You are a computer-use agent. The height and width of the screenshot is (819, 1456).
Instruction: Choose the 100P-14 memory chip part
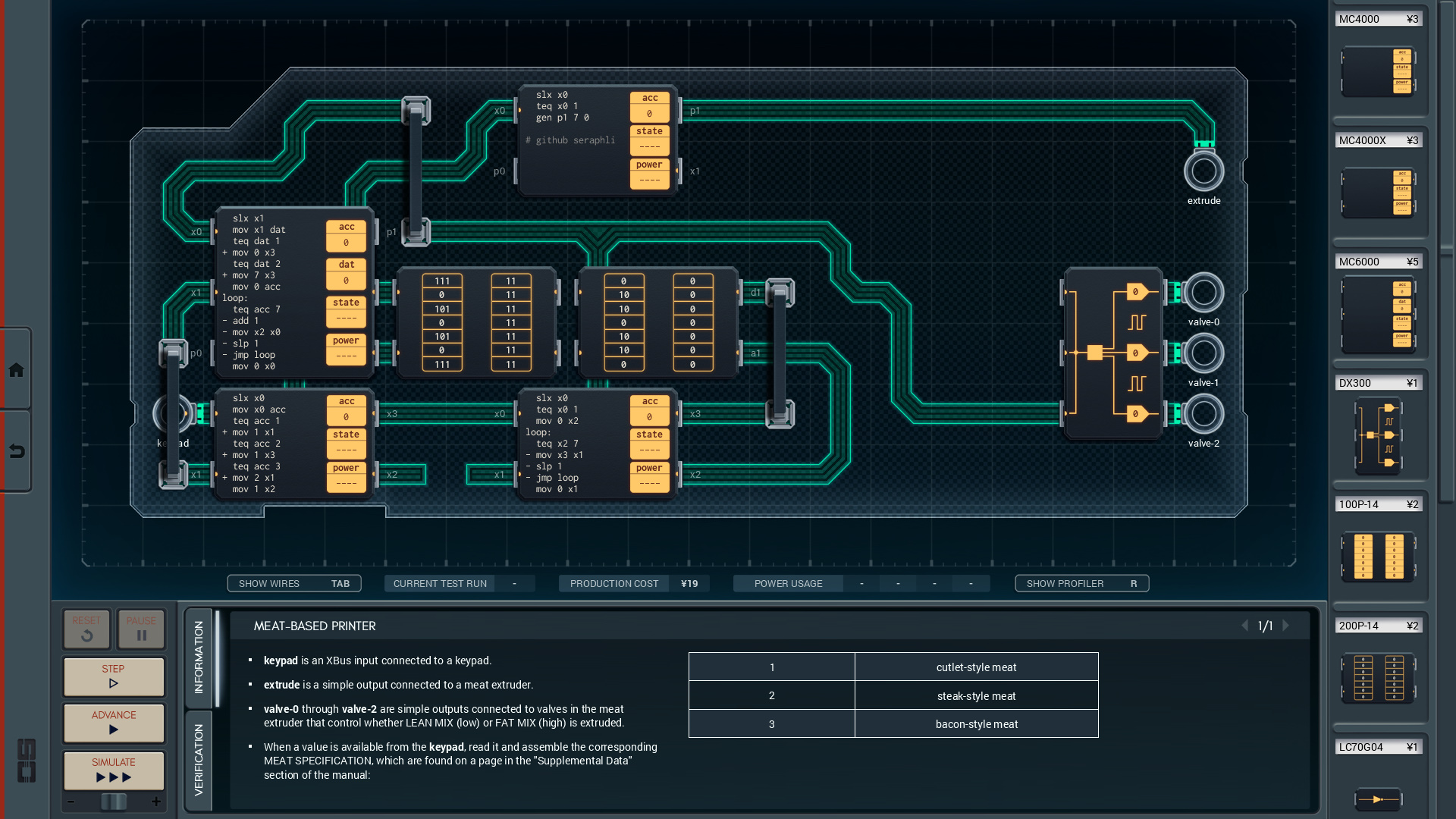point(1378,557)
